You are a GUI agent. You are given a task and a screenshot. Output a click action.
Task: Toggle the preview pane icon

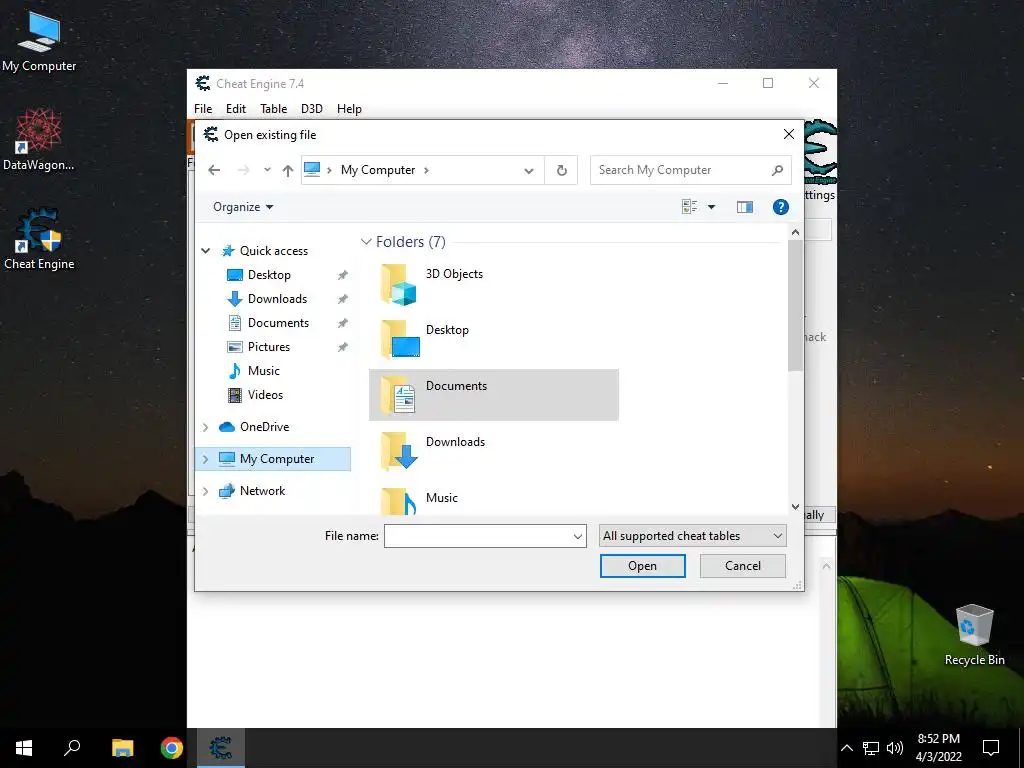tap(744, 207)
